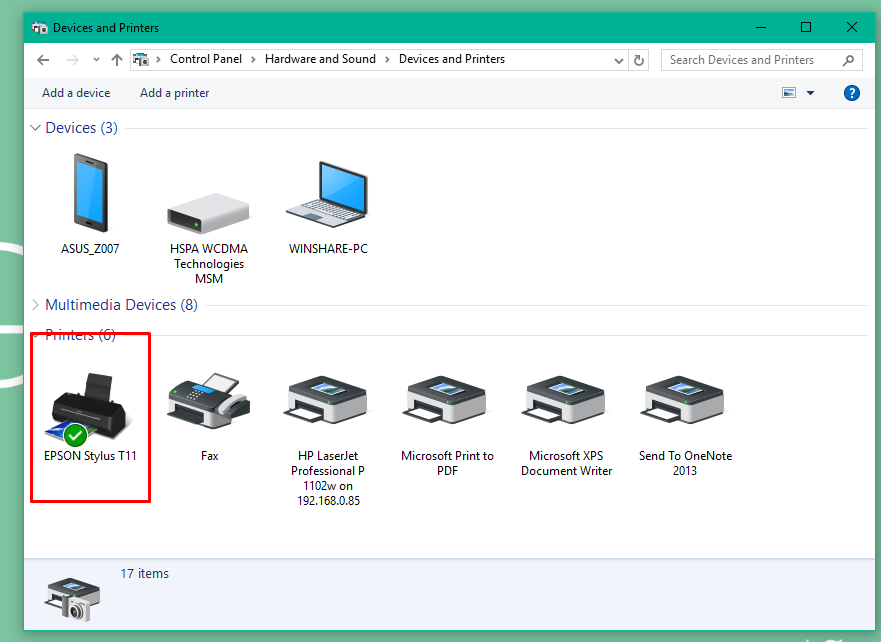The height and width of the screenshot is (642, 881).
Task: Click the ASUS_Z007 label
Action: tap(90, 249)
